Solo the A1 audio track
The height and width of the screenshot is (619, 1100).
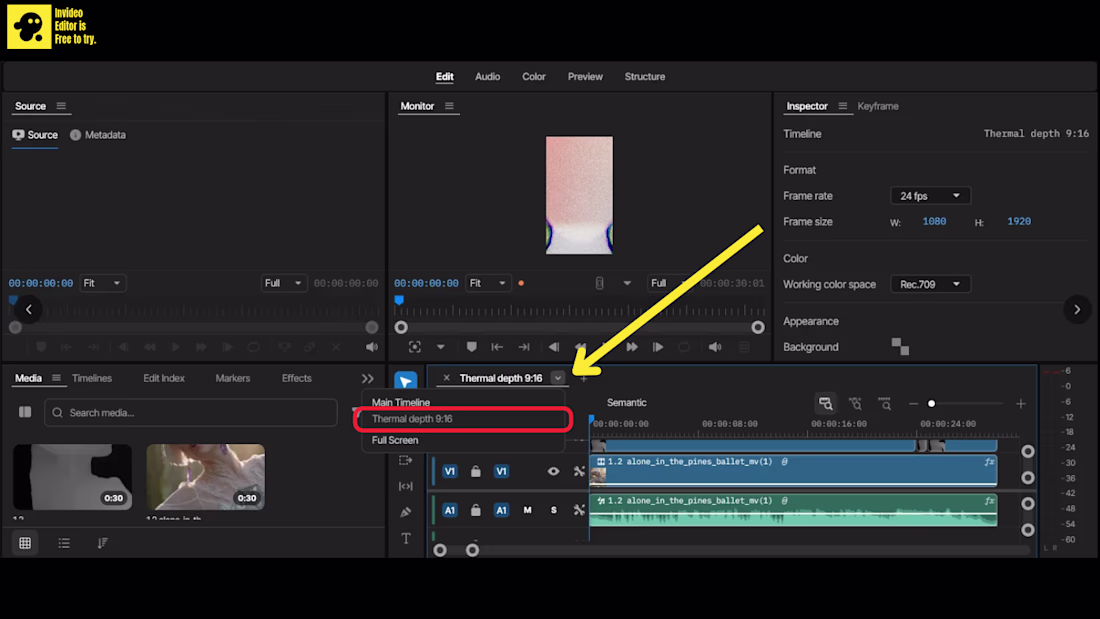click(x=554, y=510)
